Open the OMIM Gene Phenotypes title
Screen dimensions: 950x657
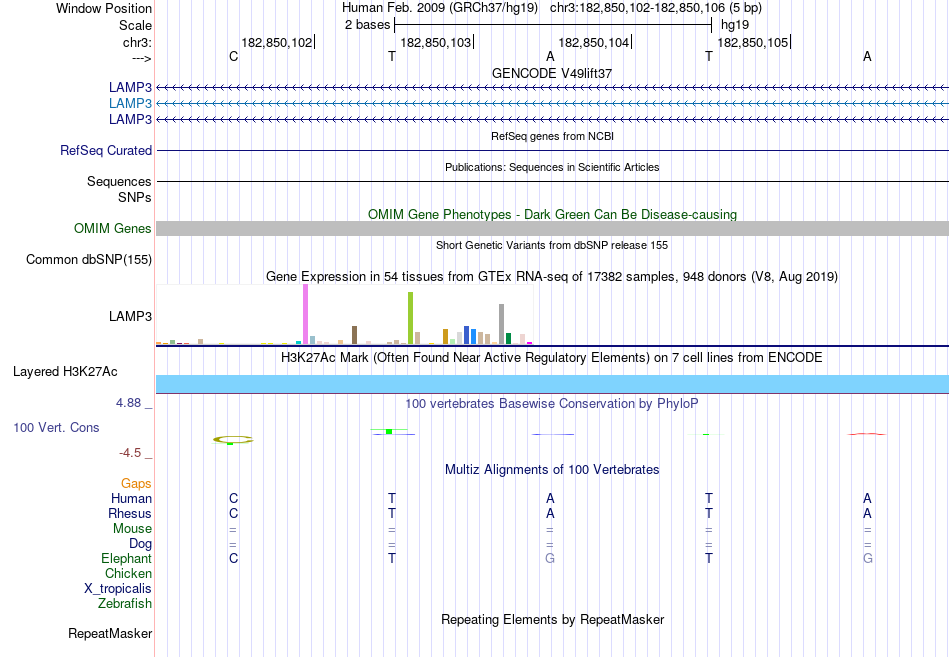pos(552,215)
